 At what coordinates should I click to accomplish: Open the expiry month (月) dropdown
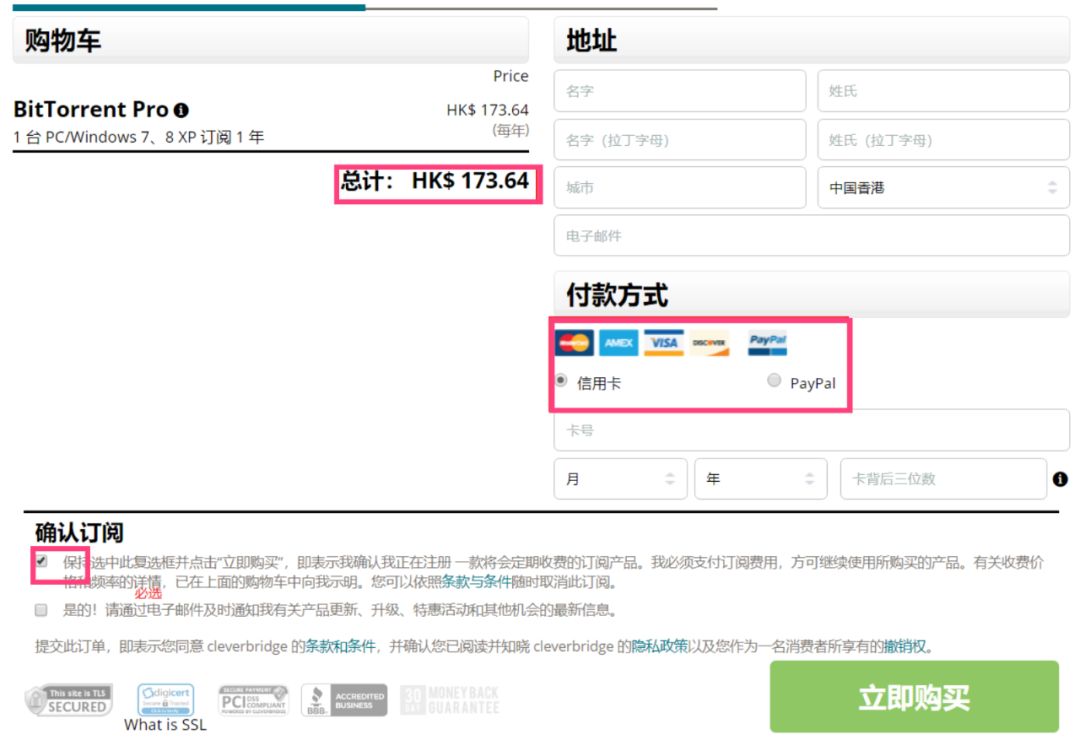(x=620, y=479)
